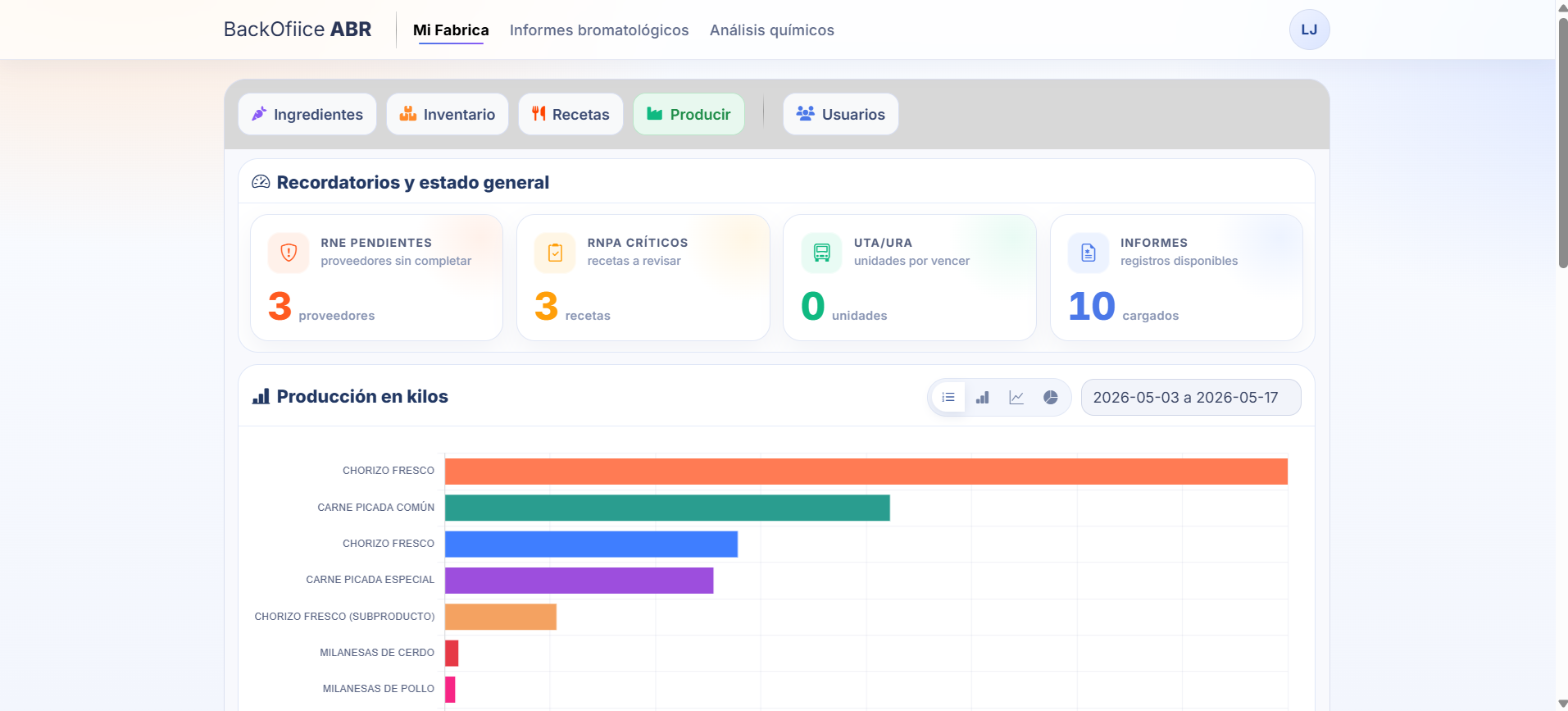The height and width of the screenshot is (711, 1568).
Task: Click the "MILANESAS DE CERDO" axis label
Action: pos(377,653)
